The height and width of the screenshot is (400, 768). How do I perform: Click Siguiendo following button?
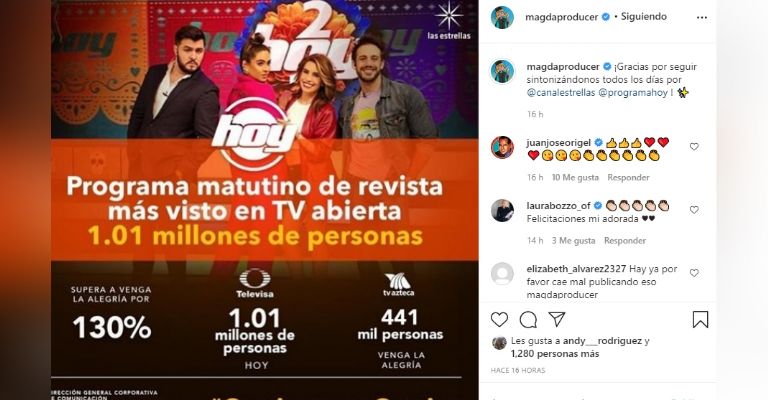pos(644,17)
